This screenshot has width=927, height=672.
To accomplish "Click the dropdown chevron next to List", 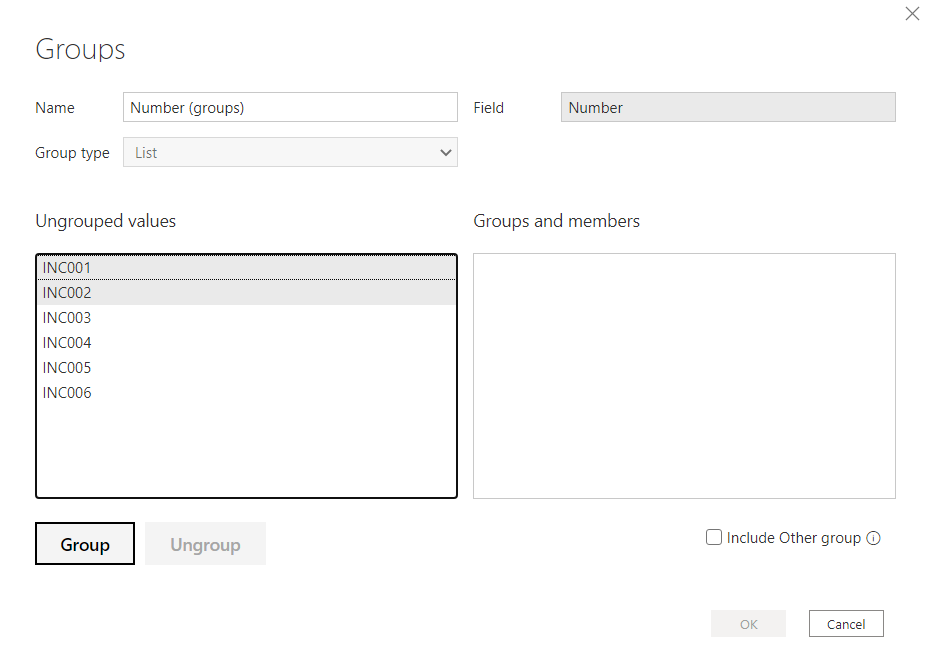I will tap(446, 152).
